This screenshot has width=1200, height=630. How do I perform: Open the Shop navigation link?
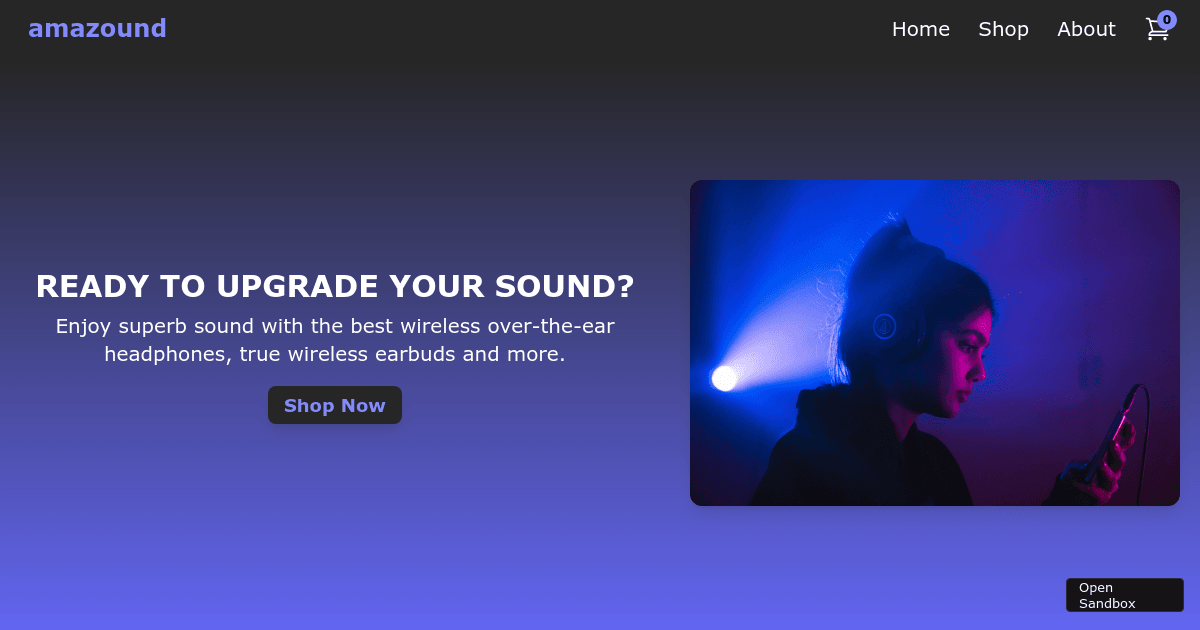pyautogui.click(x=1003, y=29)
